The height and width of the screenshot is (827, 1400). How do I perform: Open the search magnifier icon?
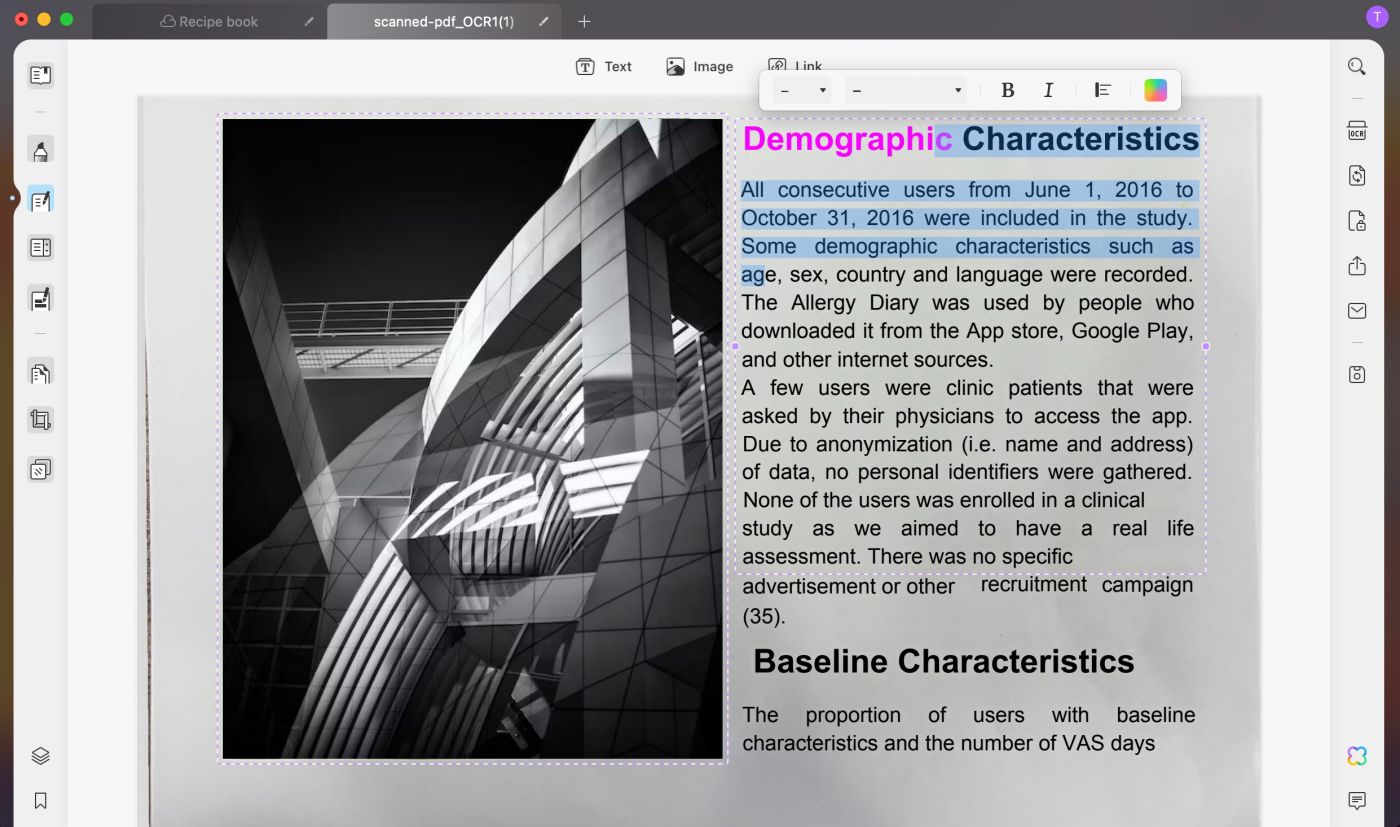[x=1356, y=66]
